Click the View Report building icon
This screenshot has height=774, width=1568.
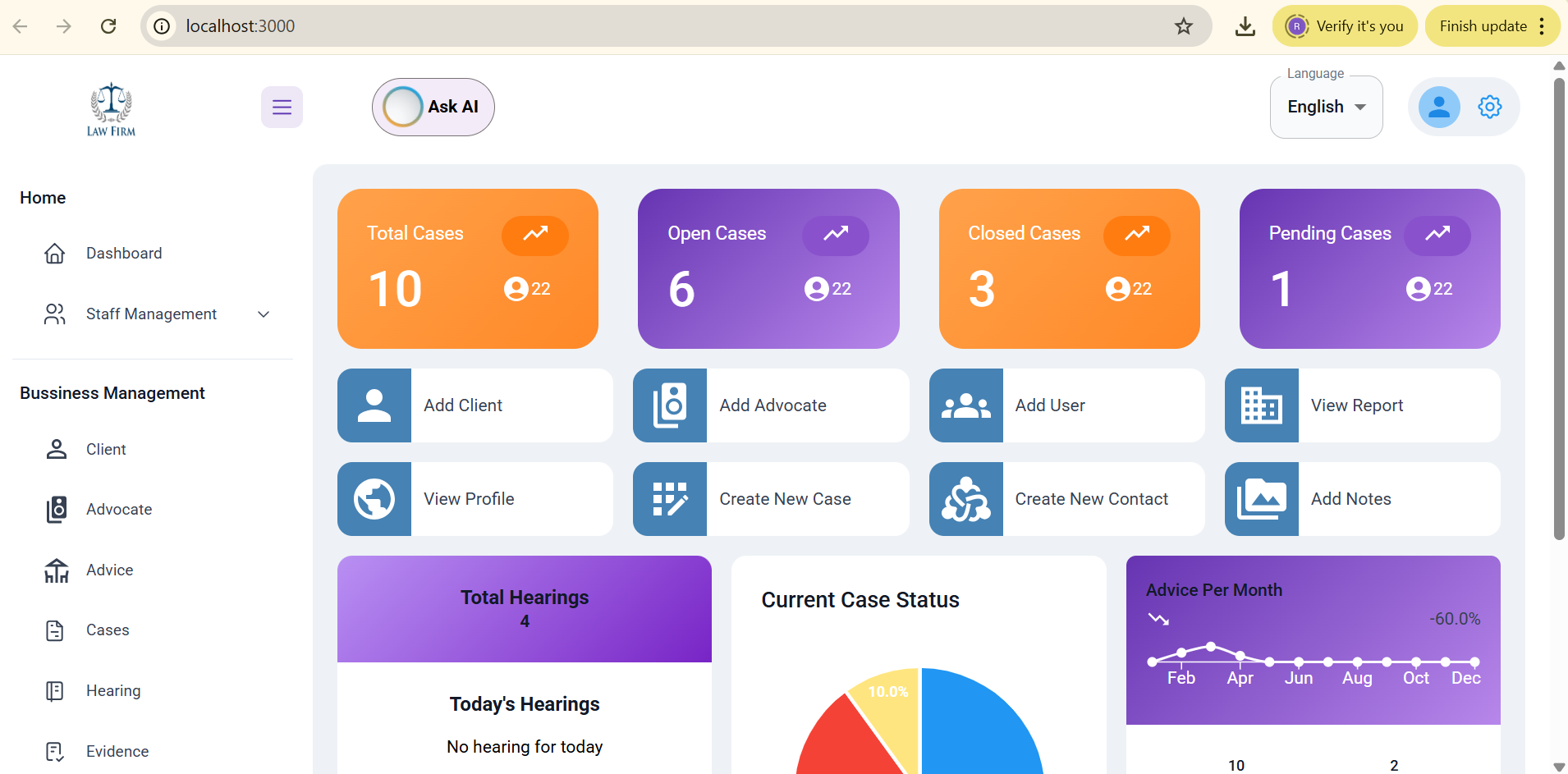click(x=1262, y=405)
